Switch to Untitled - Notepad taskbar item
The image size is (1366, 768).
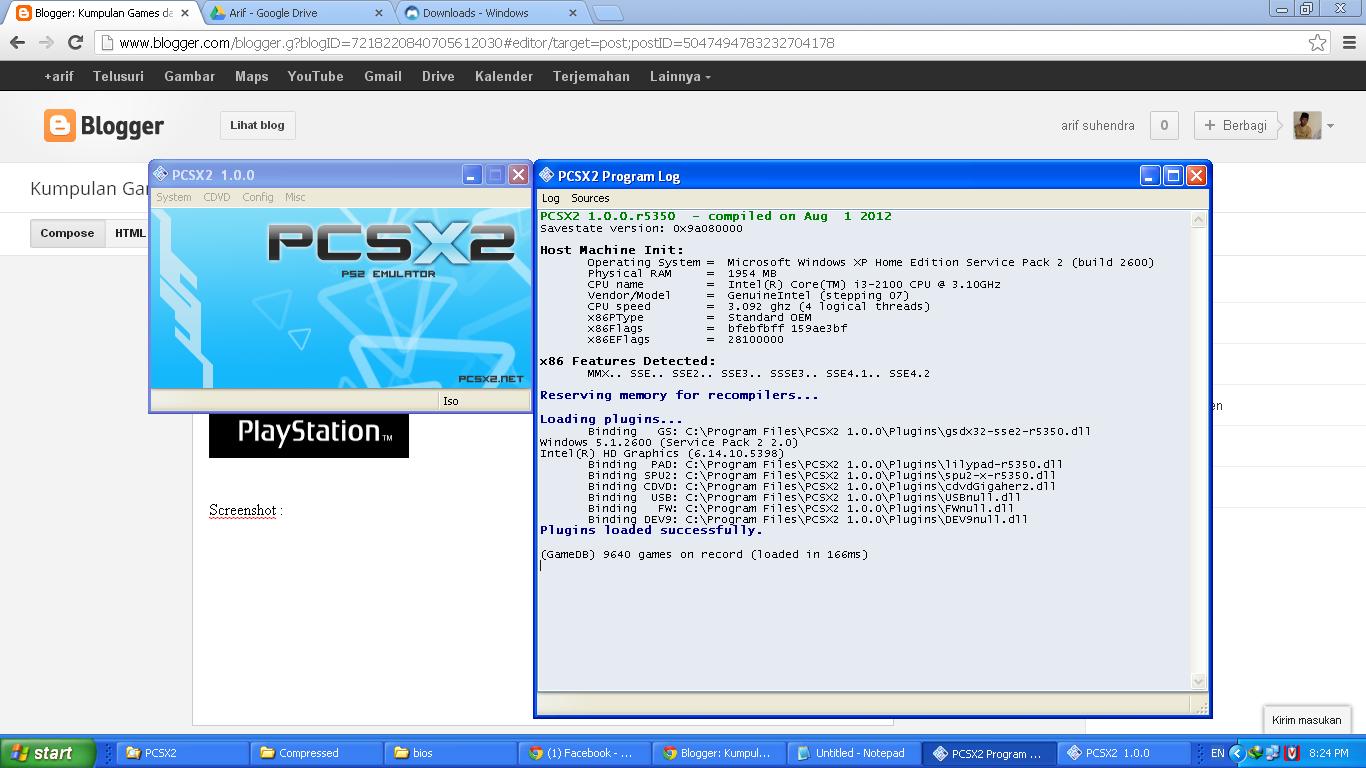coord(853,753)
